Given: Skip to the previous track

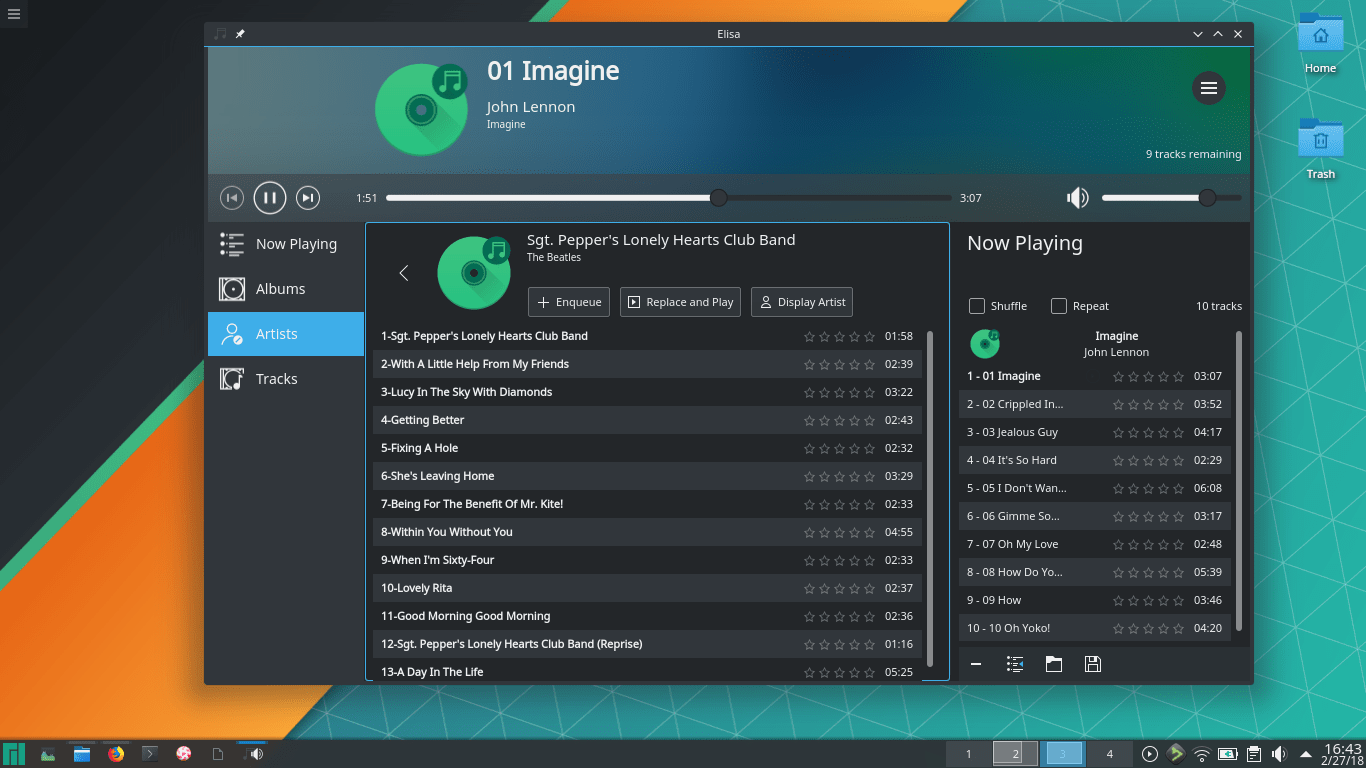Looking at the screenshot, I should tap(231, 198).
